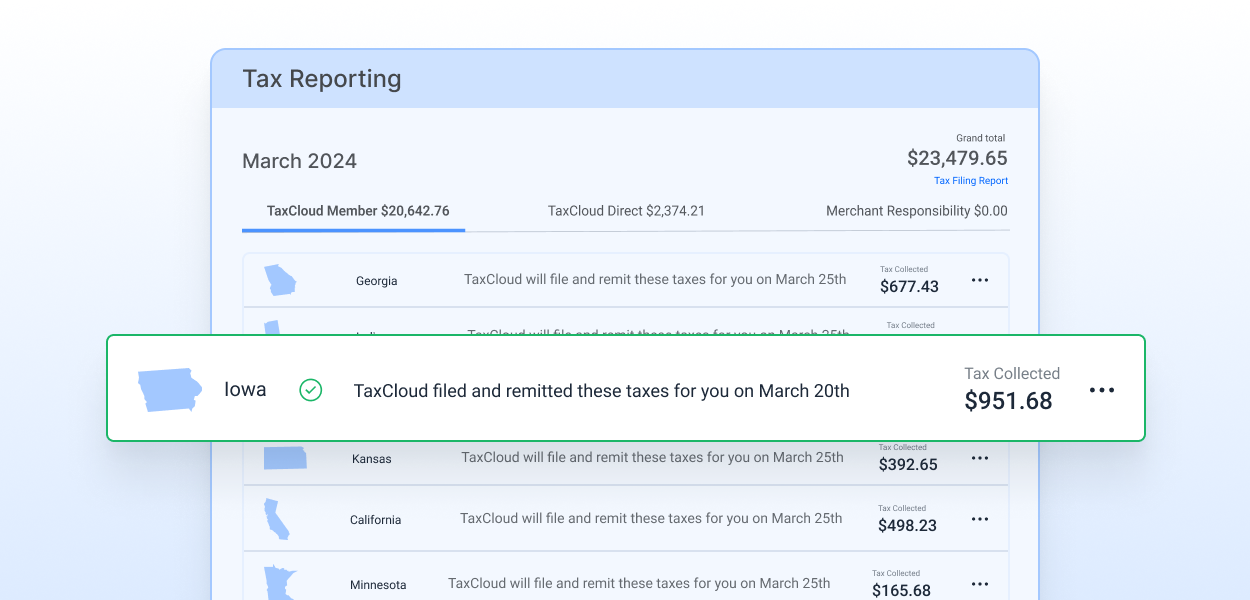Click the March 2024 period heading
This screenshot has width=1250, height=600.
tap(299, 161)
